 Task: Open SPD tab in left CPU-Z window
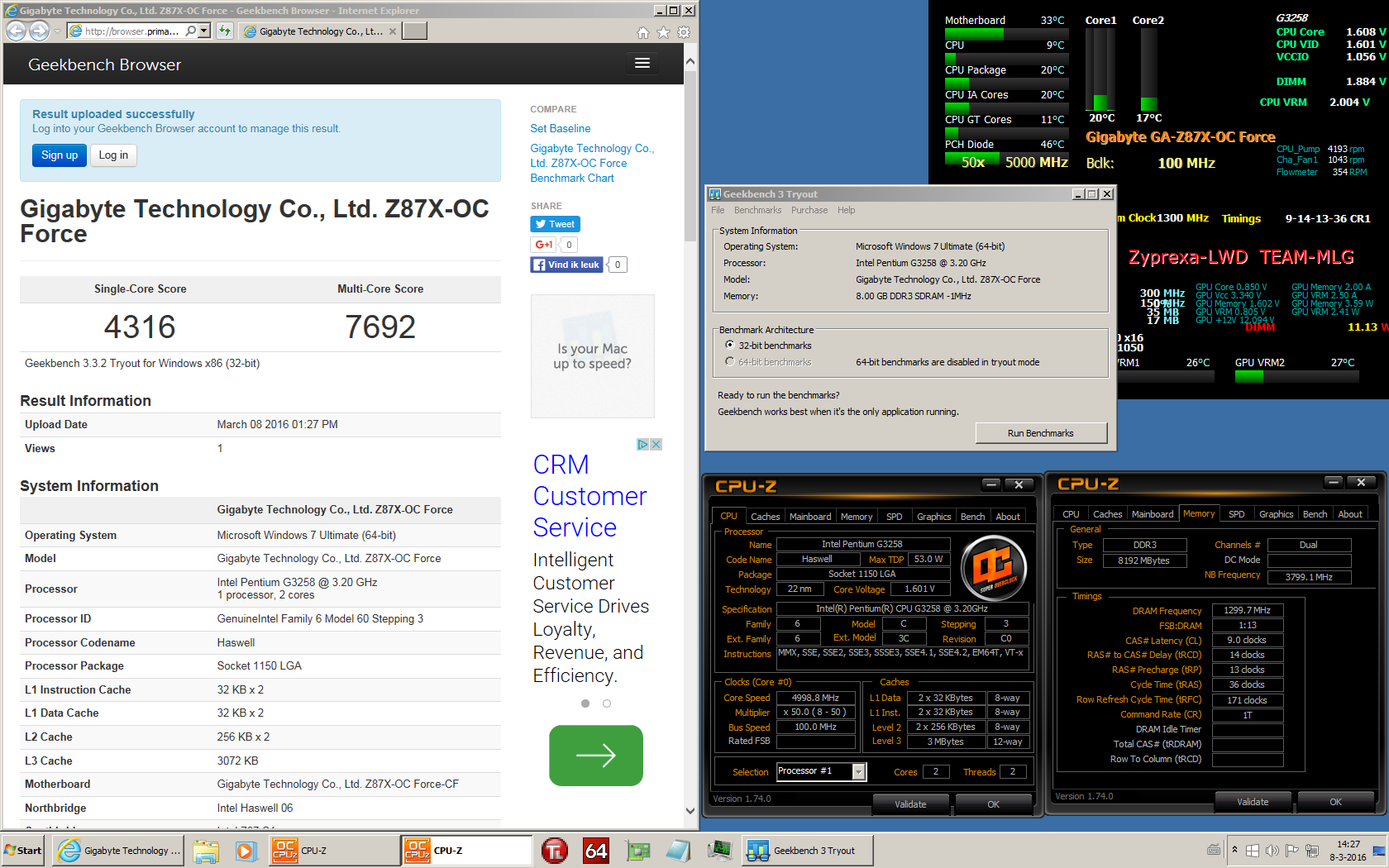tap(894, 517)
